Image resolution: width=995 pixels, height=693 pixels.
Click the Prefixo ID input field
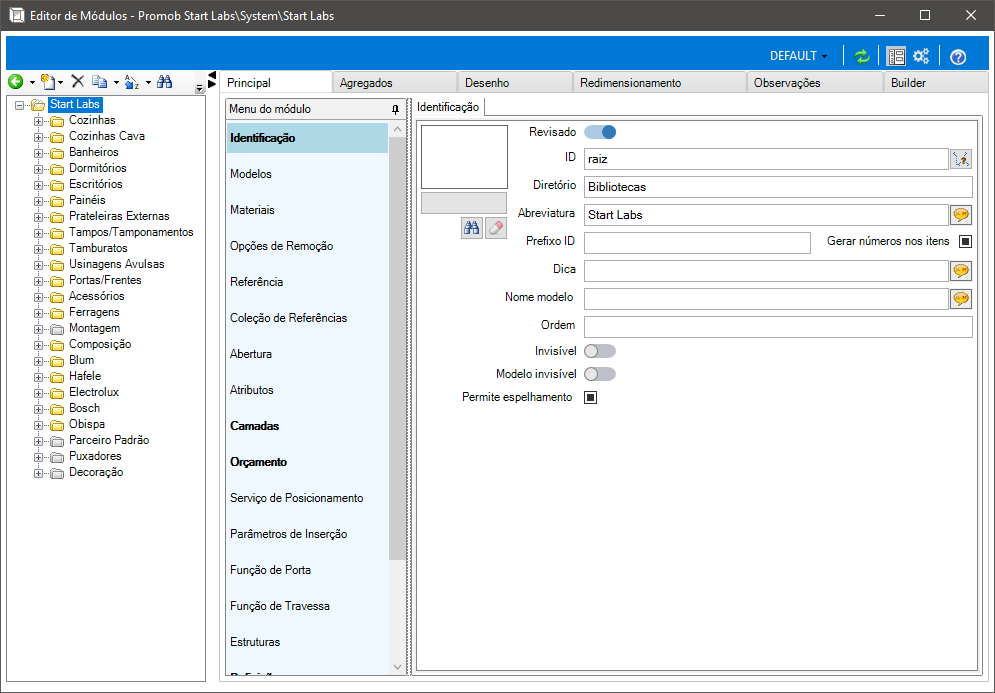[697, 242]
